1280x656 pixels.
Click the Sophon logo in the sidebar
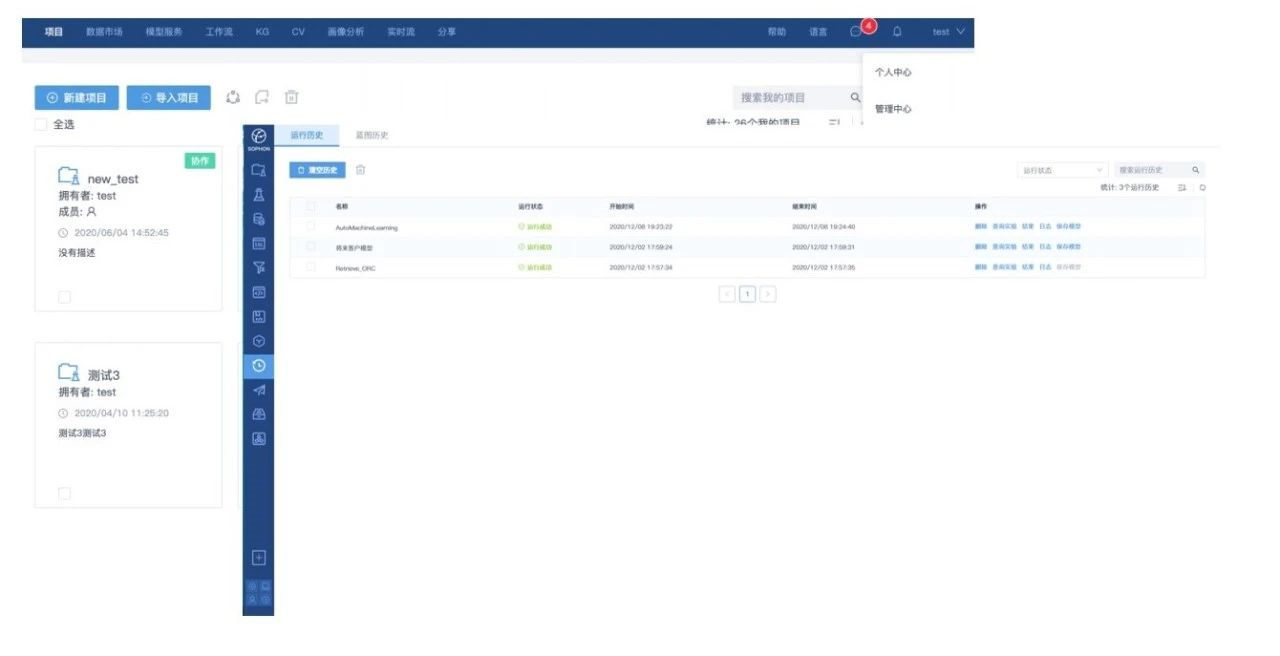[258, 137]
